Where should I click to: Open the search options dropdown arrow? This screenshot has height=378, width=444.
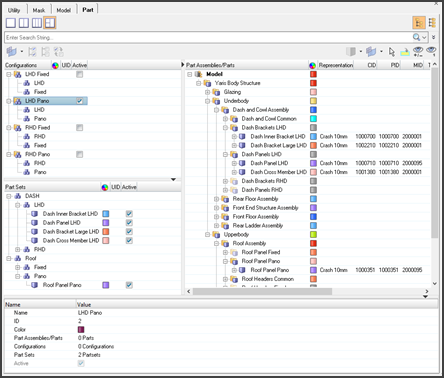click(x=424, y=37)
